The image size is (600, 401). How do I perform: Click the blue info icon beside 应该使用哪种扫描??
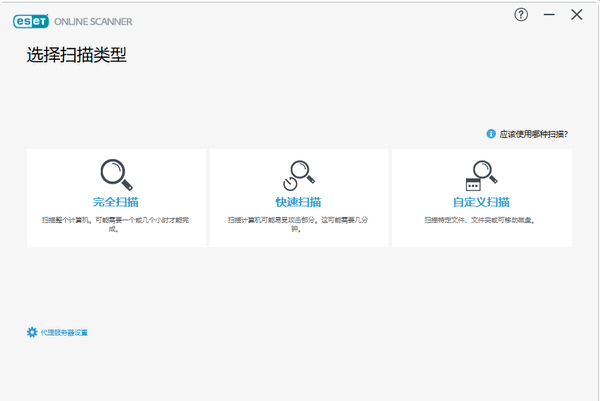pos(491,134)
